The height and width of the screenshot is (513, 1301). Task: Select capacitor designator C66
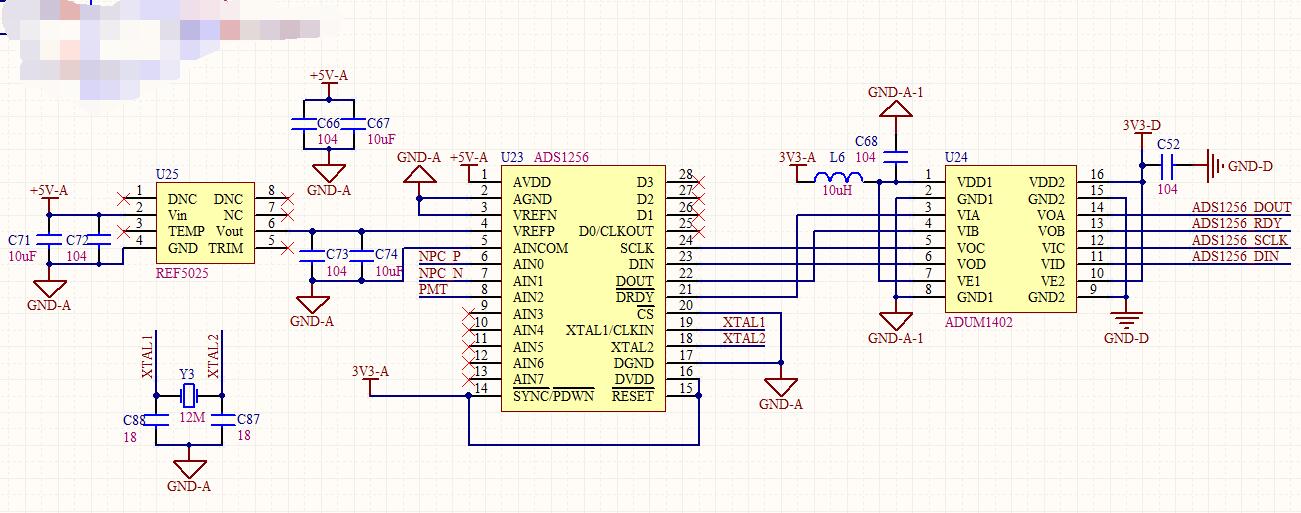click(x=328, y=123)
